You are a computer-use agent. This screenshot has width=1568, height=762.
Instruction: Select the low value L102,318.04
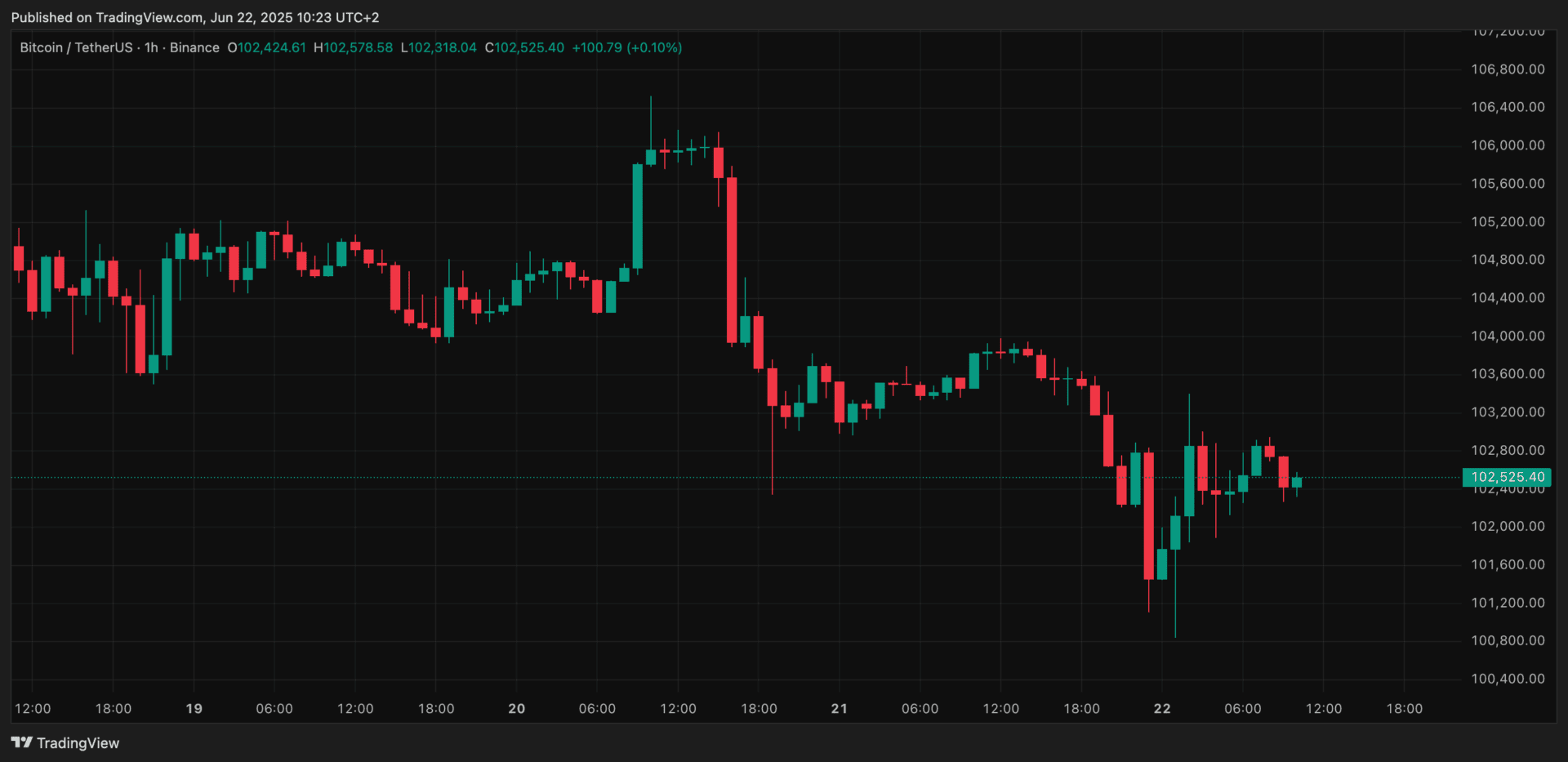(x=439, y=47)
